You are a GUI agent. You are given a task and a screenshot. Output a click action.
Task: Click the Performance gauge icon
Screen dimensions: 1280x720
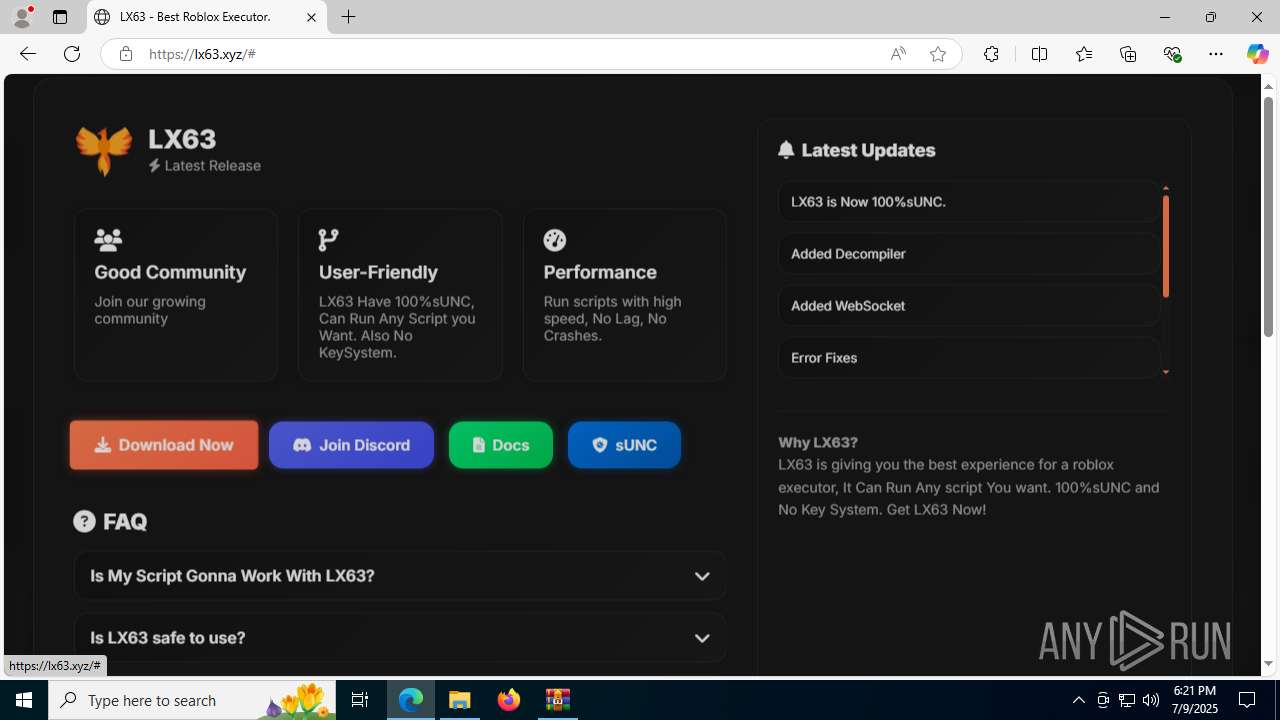click(x=555, y=240)
